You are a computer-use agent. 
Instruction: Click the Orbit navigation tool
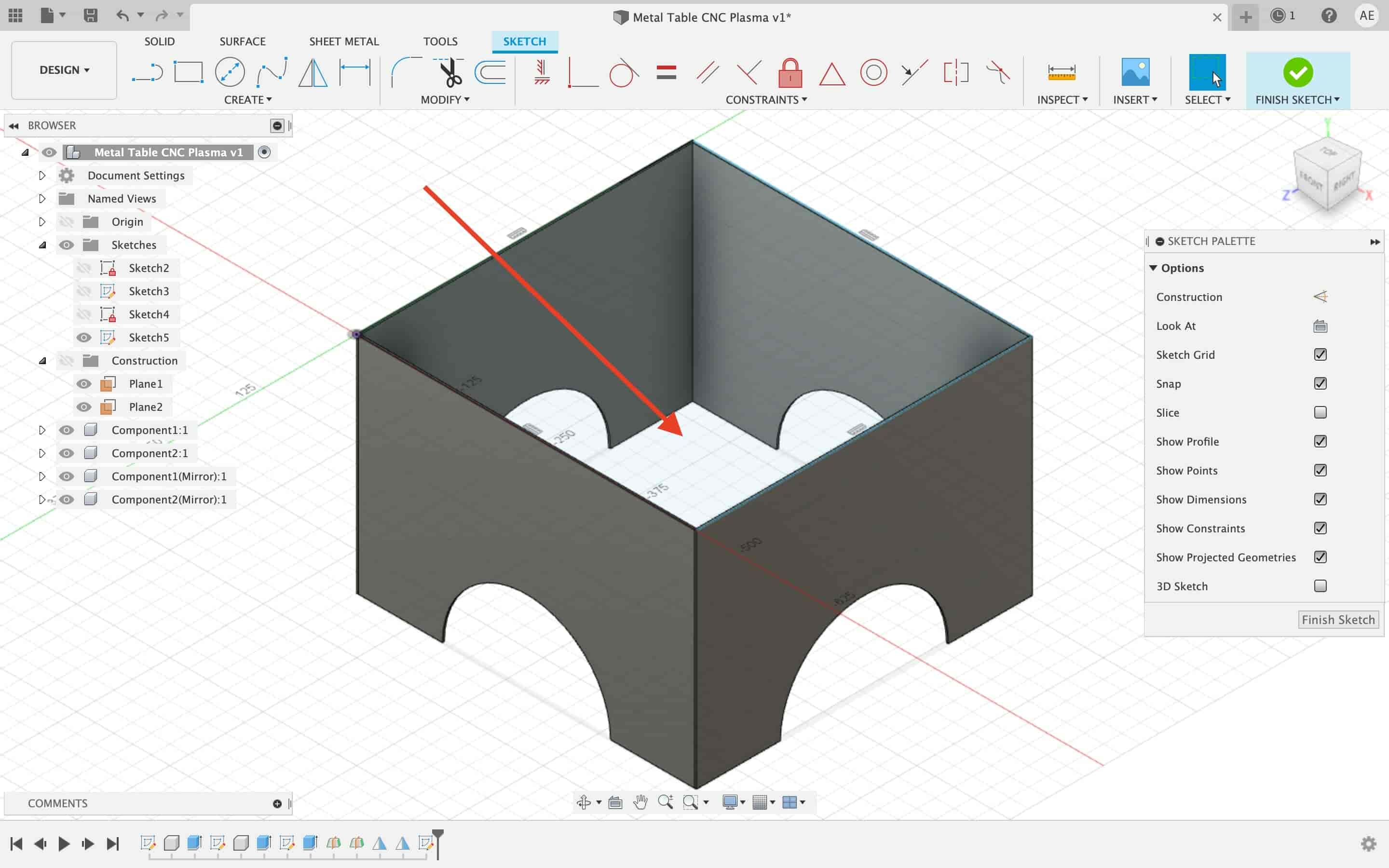(x=584, y=802)
